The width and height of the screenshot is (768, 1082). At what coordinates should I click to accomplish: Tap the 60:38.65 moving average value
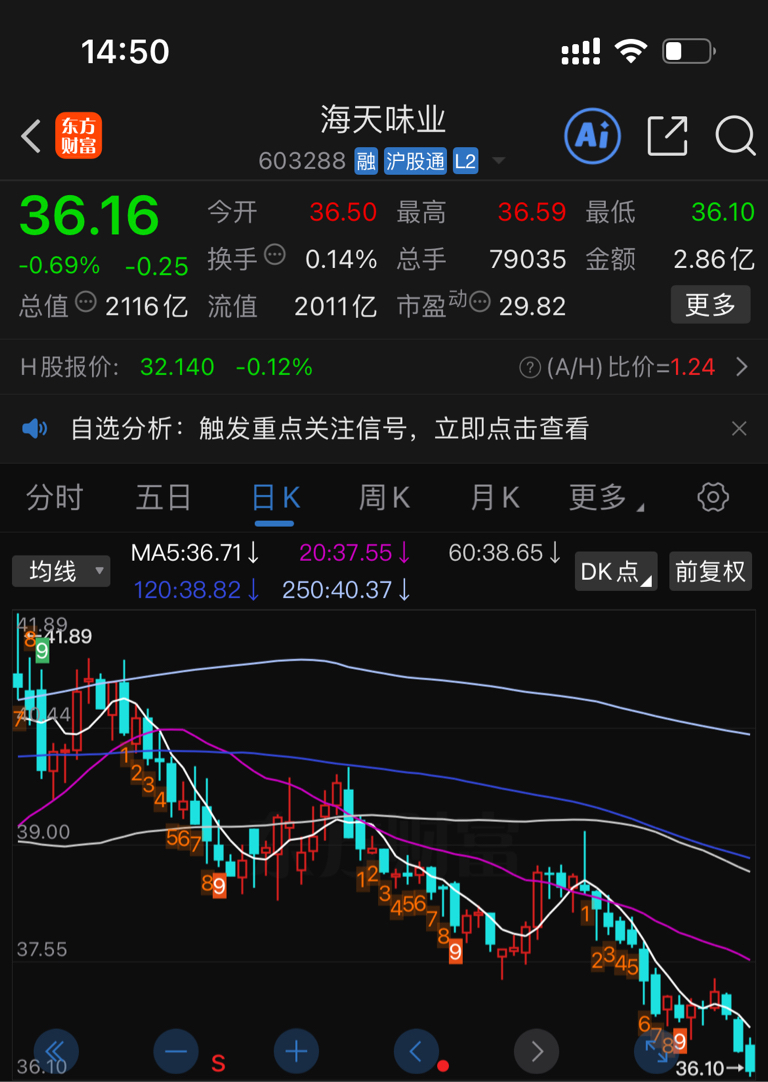pos(504,553)
